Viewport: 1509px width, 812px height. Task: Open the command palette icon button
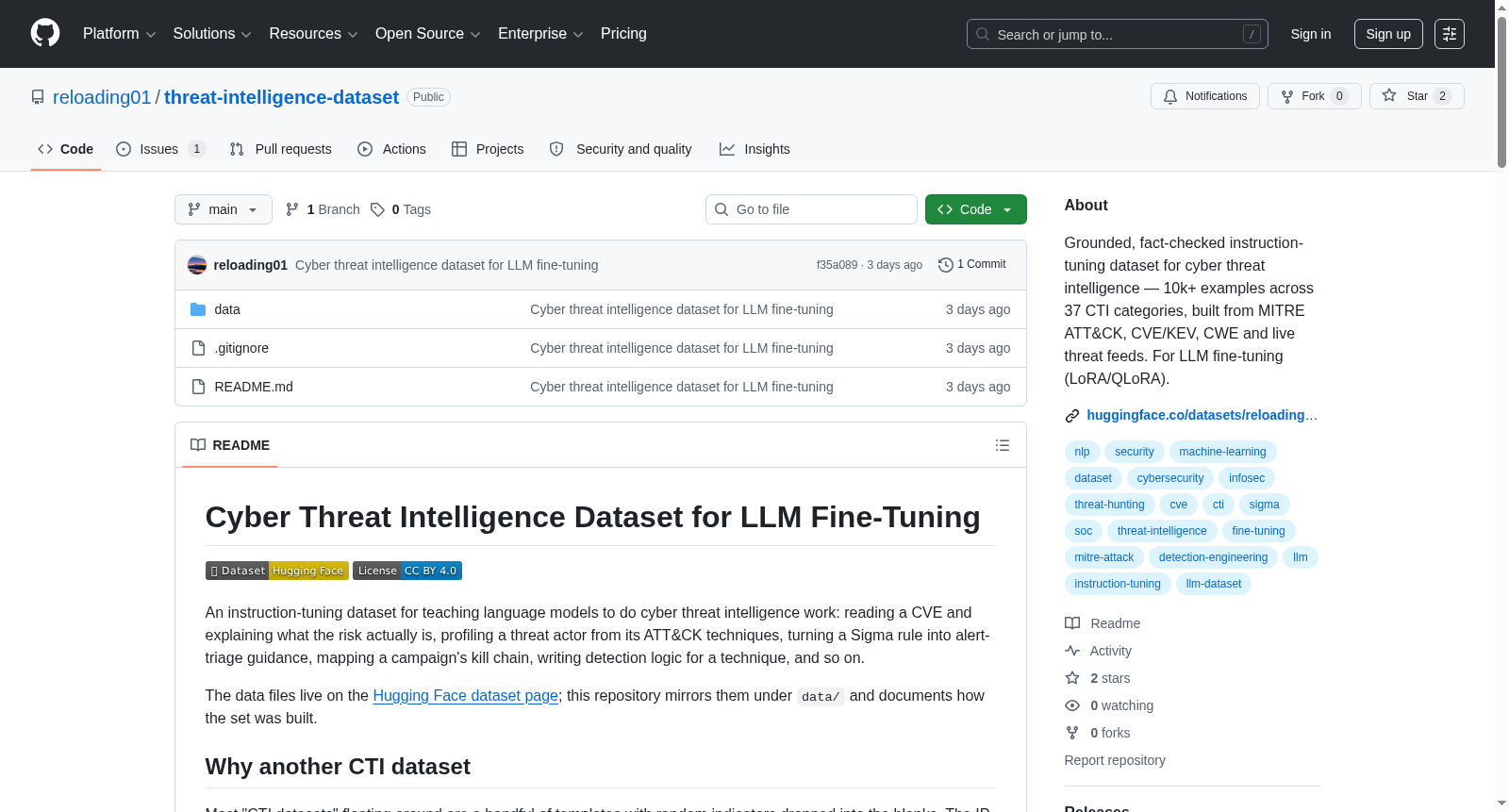click(x=1450, y=34)
